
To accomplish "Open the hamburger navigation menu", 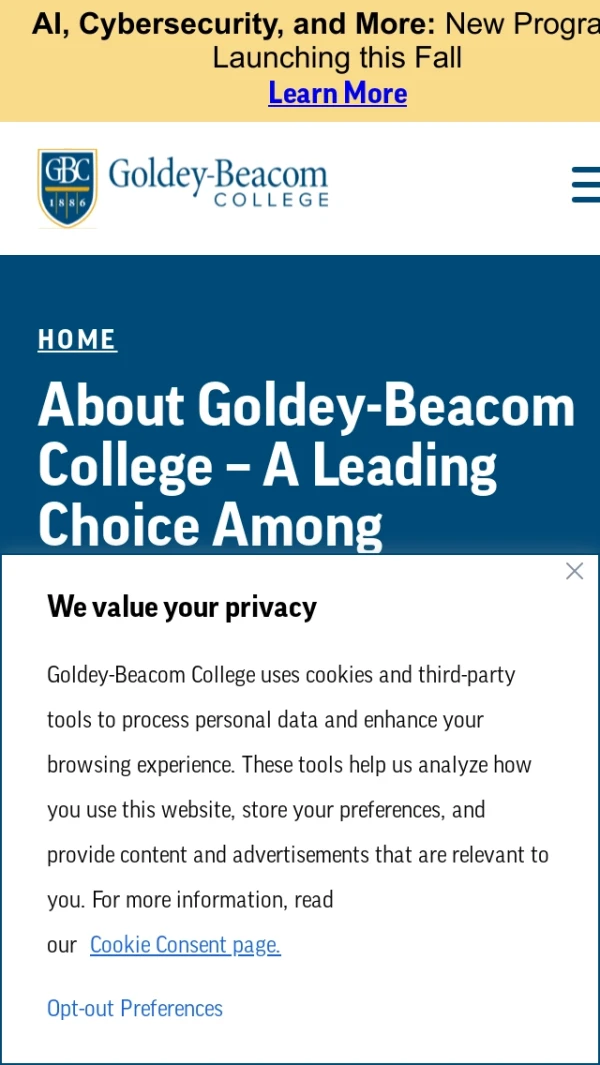I will coord(585,185).
